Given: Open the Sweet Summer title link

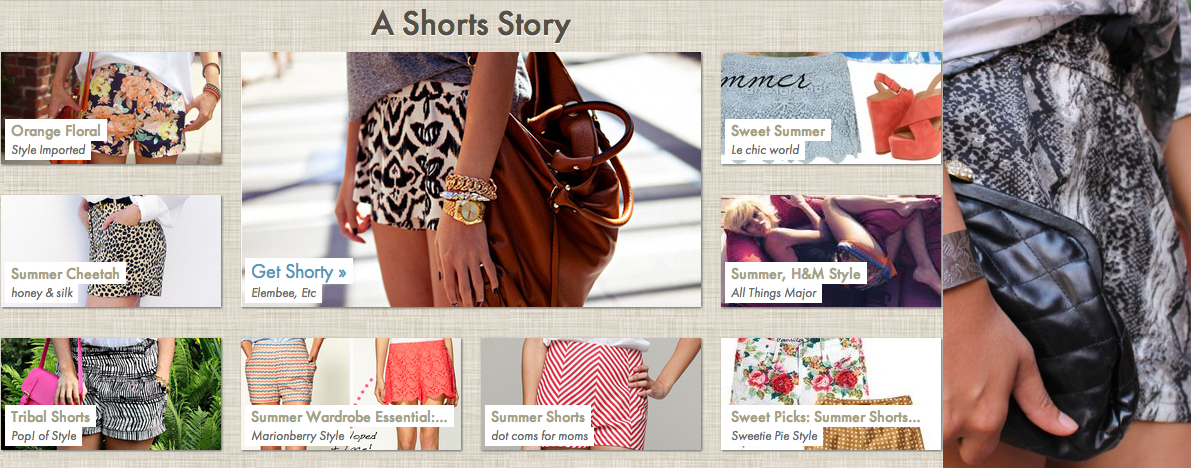Looking at the screenshot, I should pos(778,131).
